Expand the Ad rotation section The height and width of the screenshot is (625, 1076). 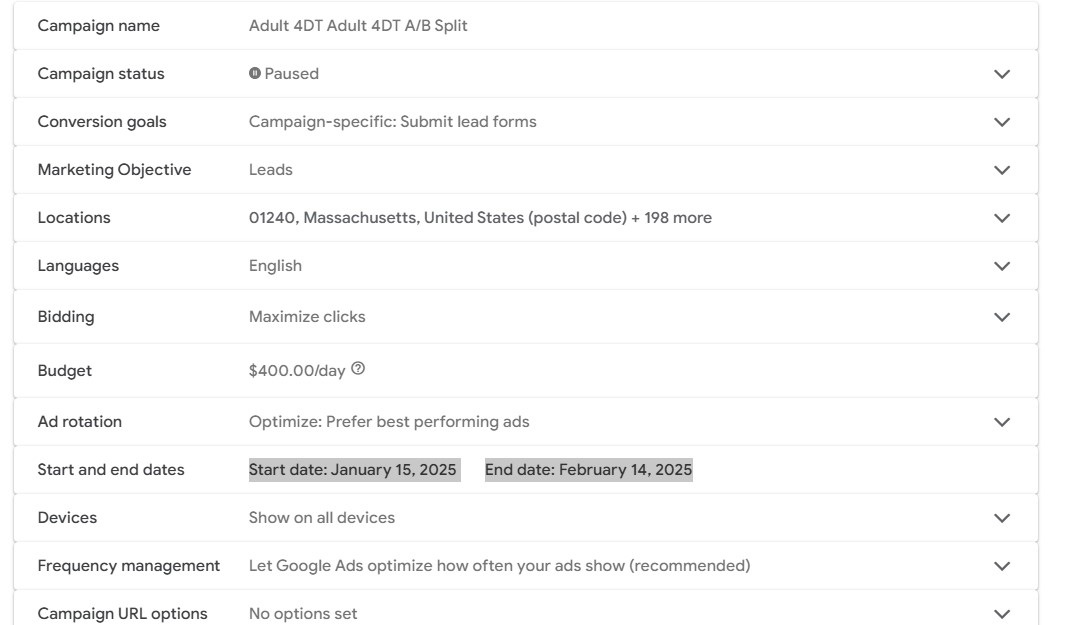pyautogui.click(x=1002, y=422)
